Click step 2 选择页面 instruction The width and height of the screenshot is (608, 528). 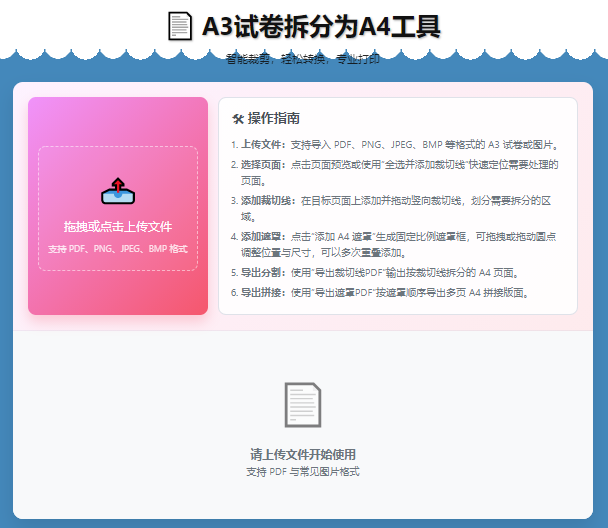(x=395, y=173)
